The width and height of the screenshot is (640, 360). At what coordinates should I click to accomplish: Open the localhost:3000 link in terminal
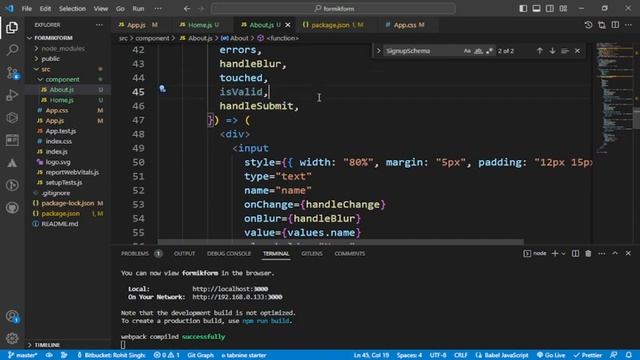point(230,289)
